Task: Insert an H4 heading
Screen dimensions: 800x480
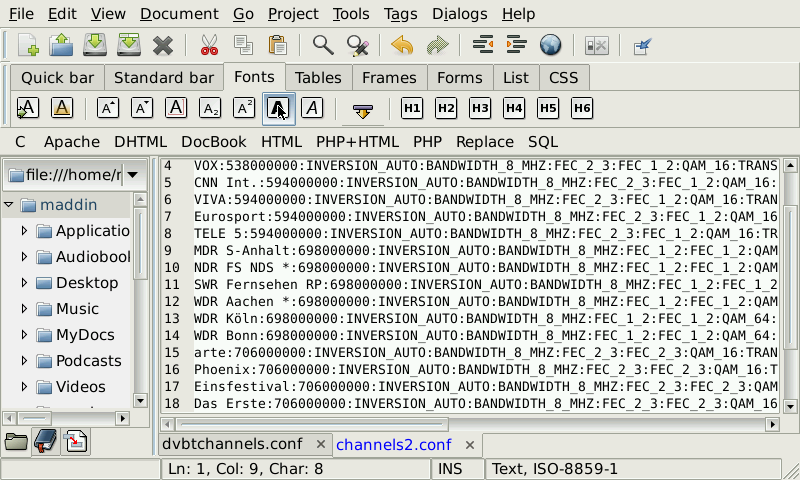Action: pyautogui.click(x=514, y=108)
